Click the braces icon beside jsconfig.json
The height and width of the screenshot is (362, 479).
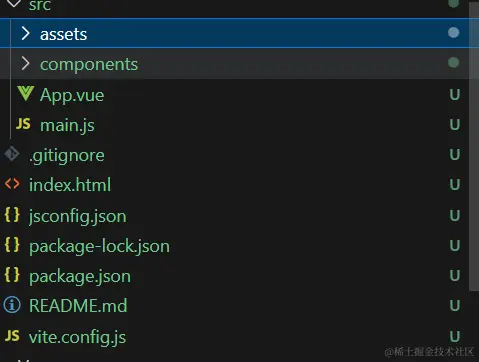(x=12, y=215)
